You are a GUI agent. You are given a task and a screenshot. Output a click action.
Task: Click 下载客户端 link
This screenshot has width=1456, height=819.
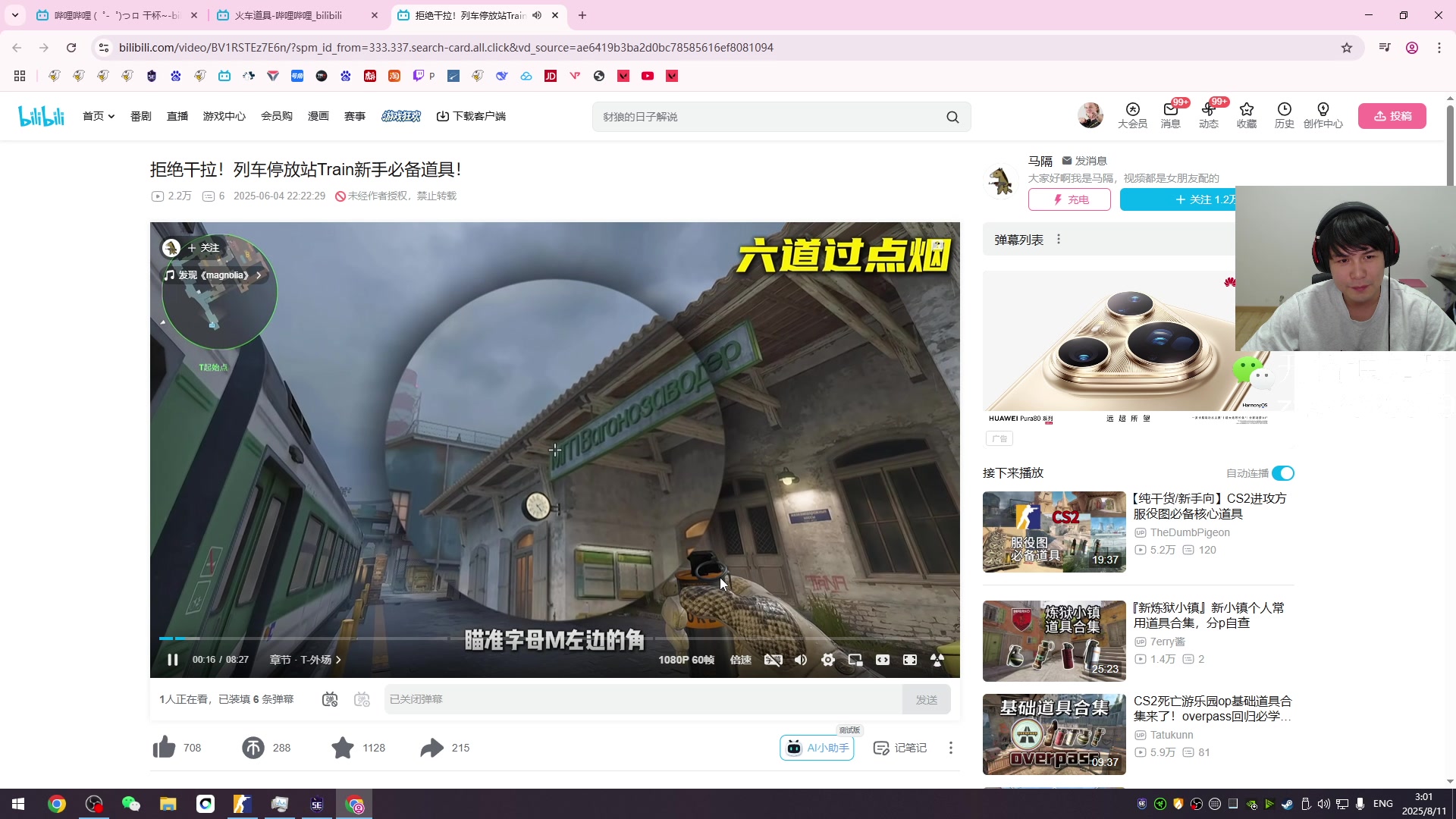pyautogui.click(x=471, y=116)
